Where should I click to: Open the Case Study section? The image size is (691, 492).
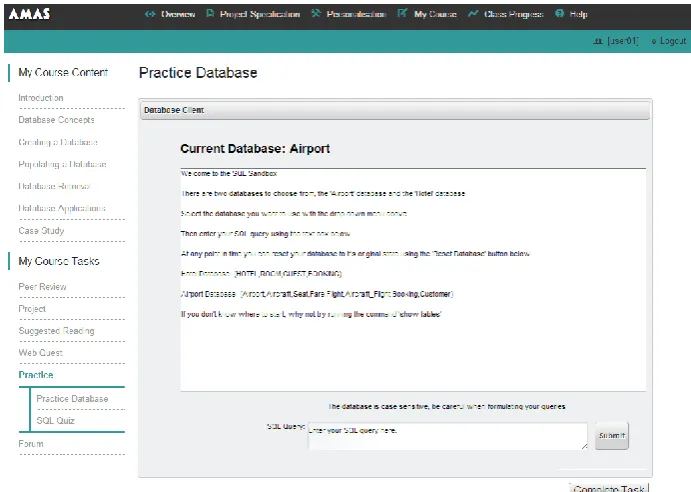pos(41,231)
